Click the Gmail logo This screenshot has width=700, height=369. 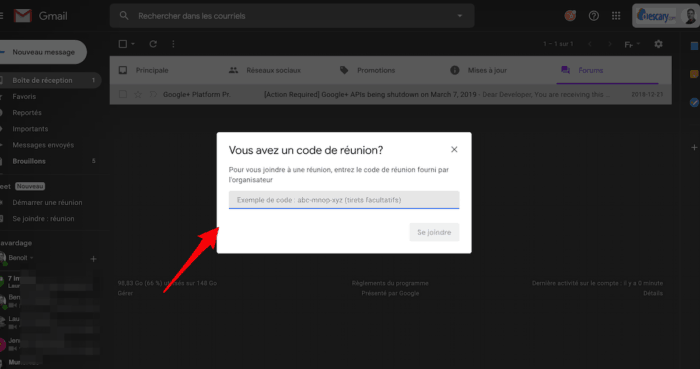click(x=41, y=16)
